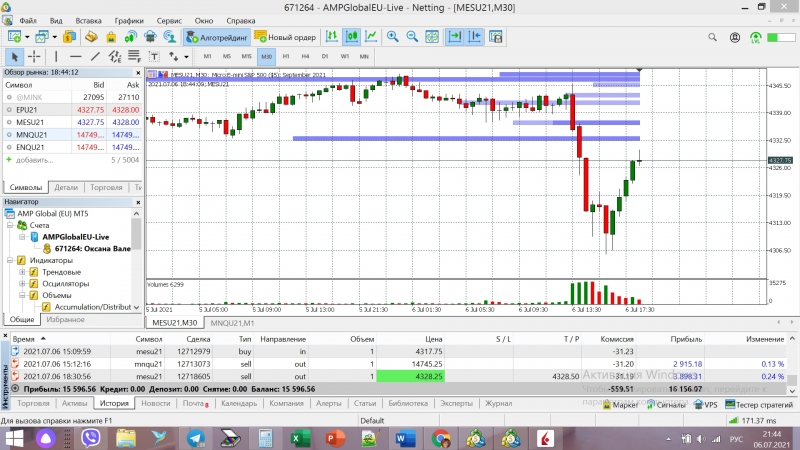Select the arrow cursor tool

coord(14,57)
